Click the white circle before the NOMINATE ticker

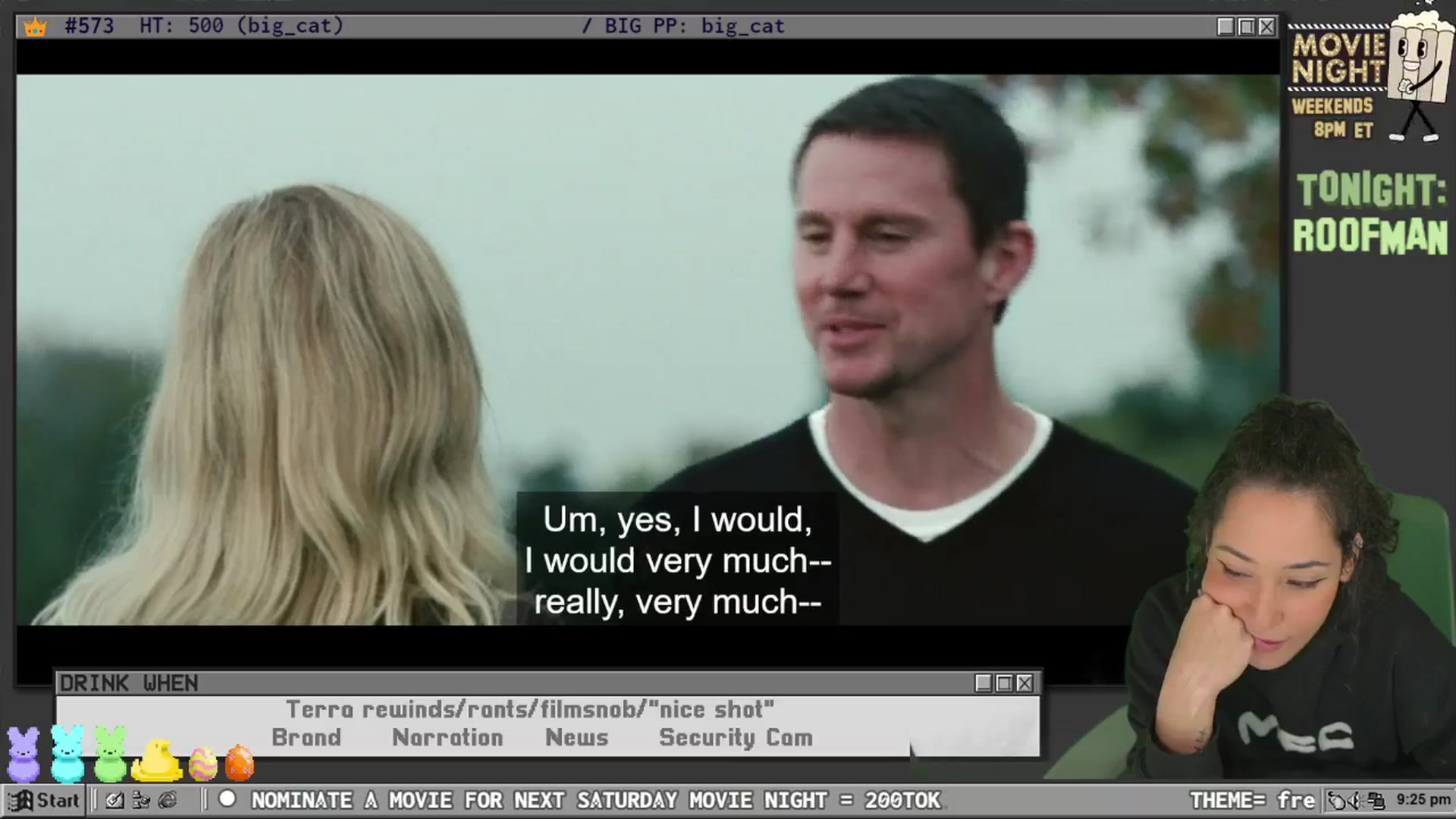point(227,799)
